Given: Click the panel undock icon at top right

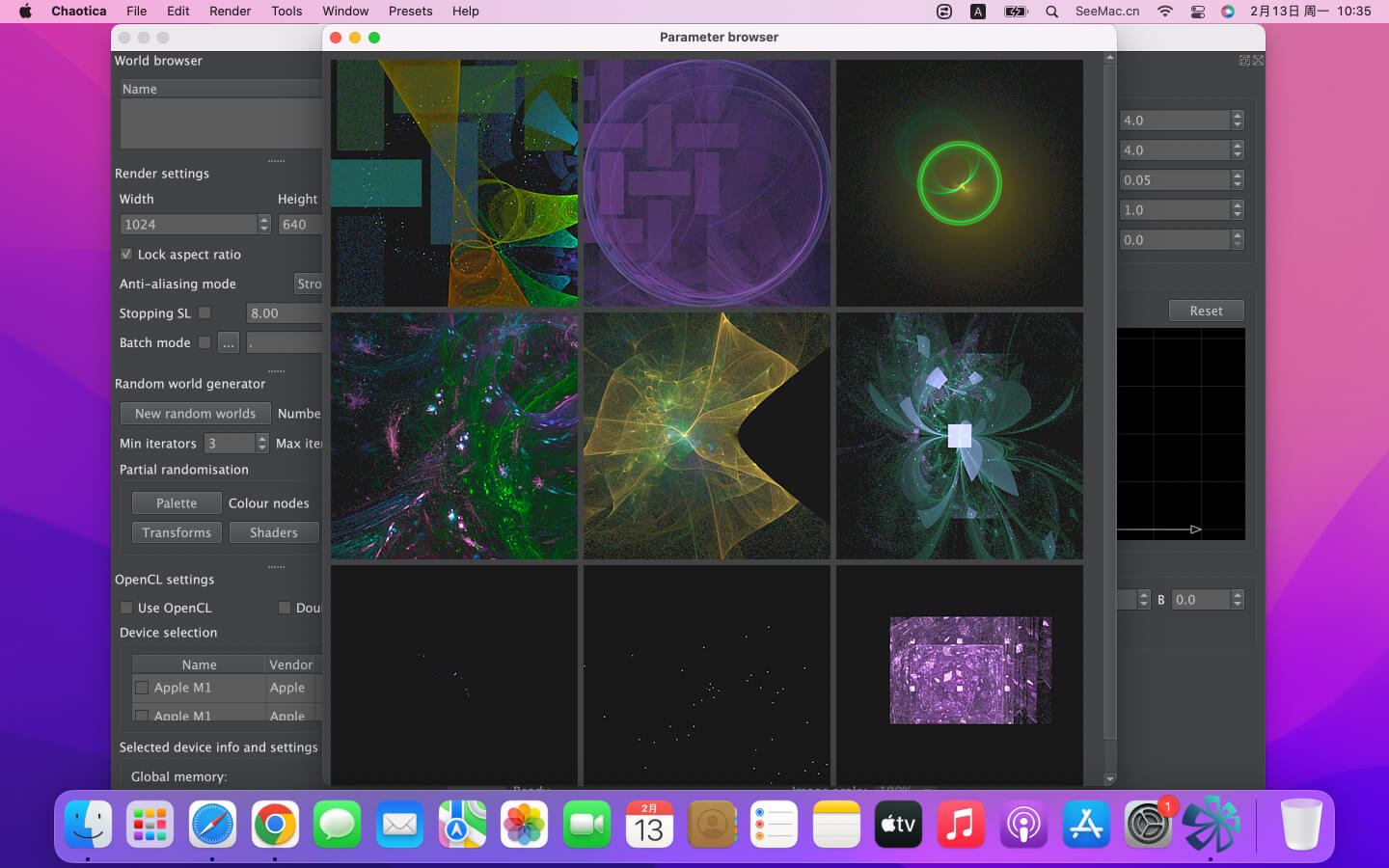Looking at the screenshot, I should click(1244, 61).
